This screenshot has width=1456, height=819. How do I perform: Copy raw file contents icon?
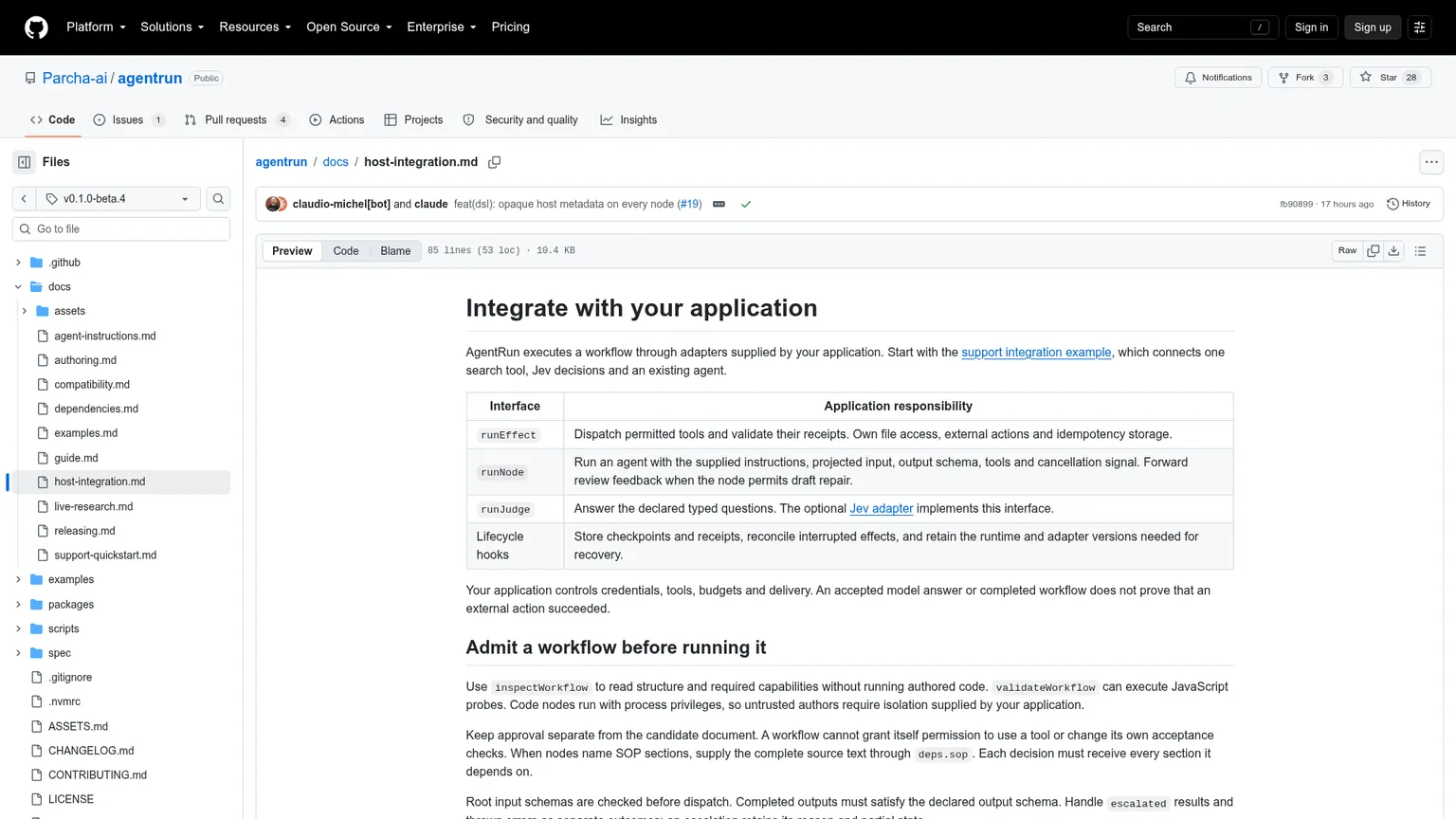click(1373, 251)
